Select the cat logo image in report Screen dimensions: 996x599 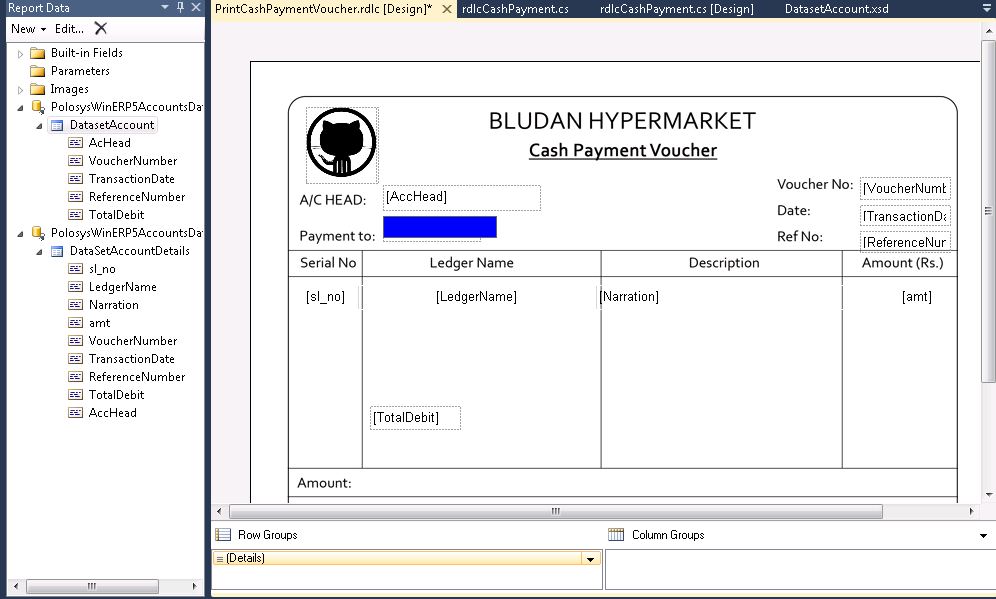click(342, 145)
